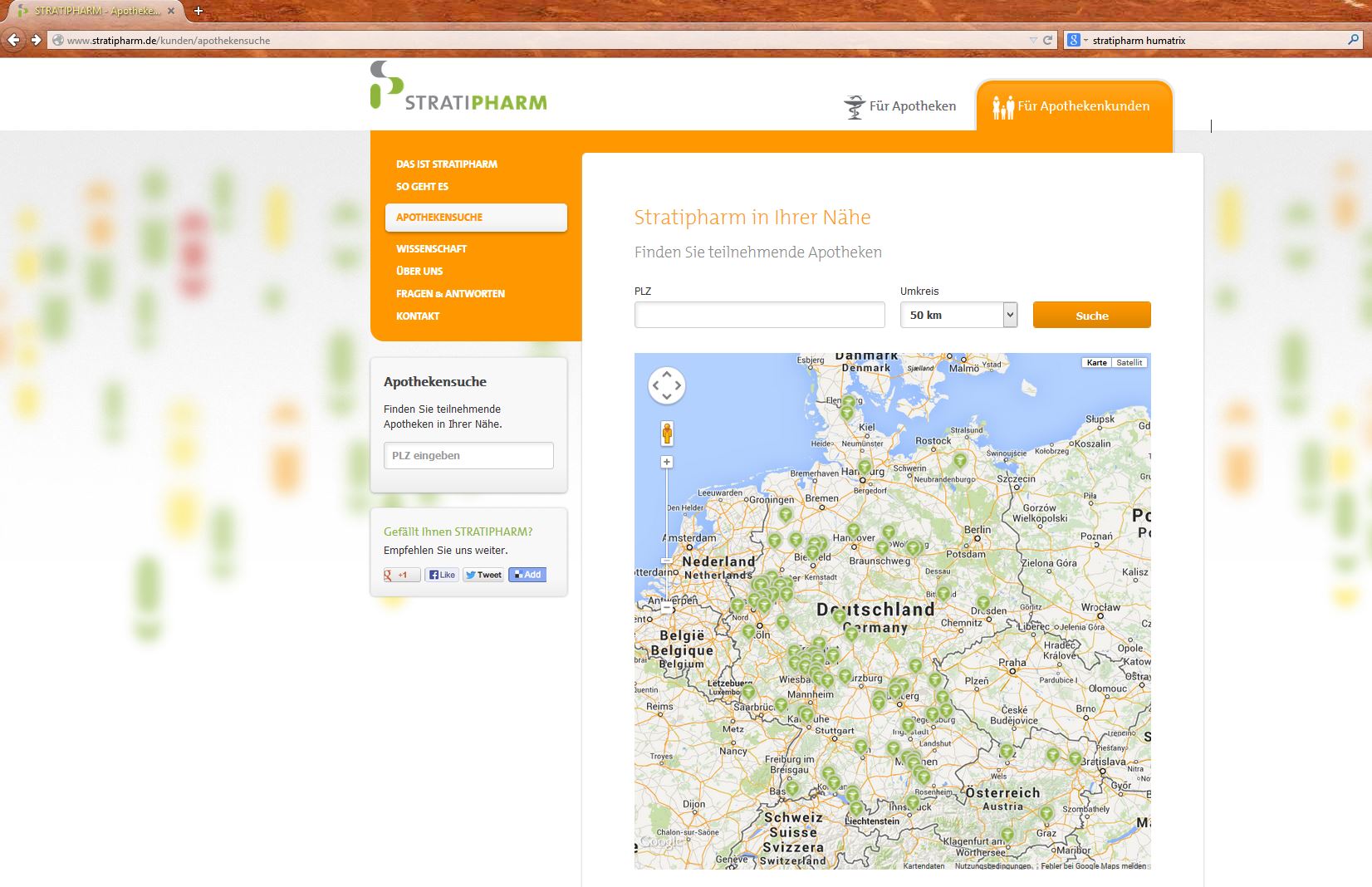
Task: Focus the PLZ input field
Action: click(x=759, y=315)
